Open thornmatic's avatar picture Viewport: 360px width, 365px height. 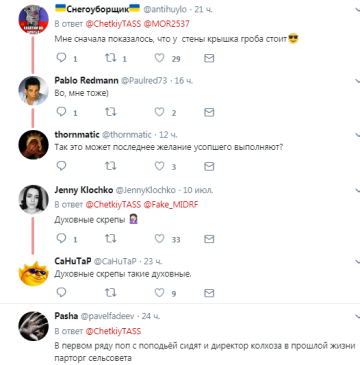(x=33, y=145)
